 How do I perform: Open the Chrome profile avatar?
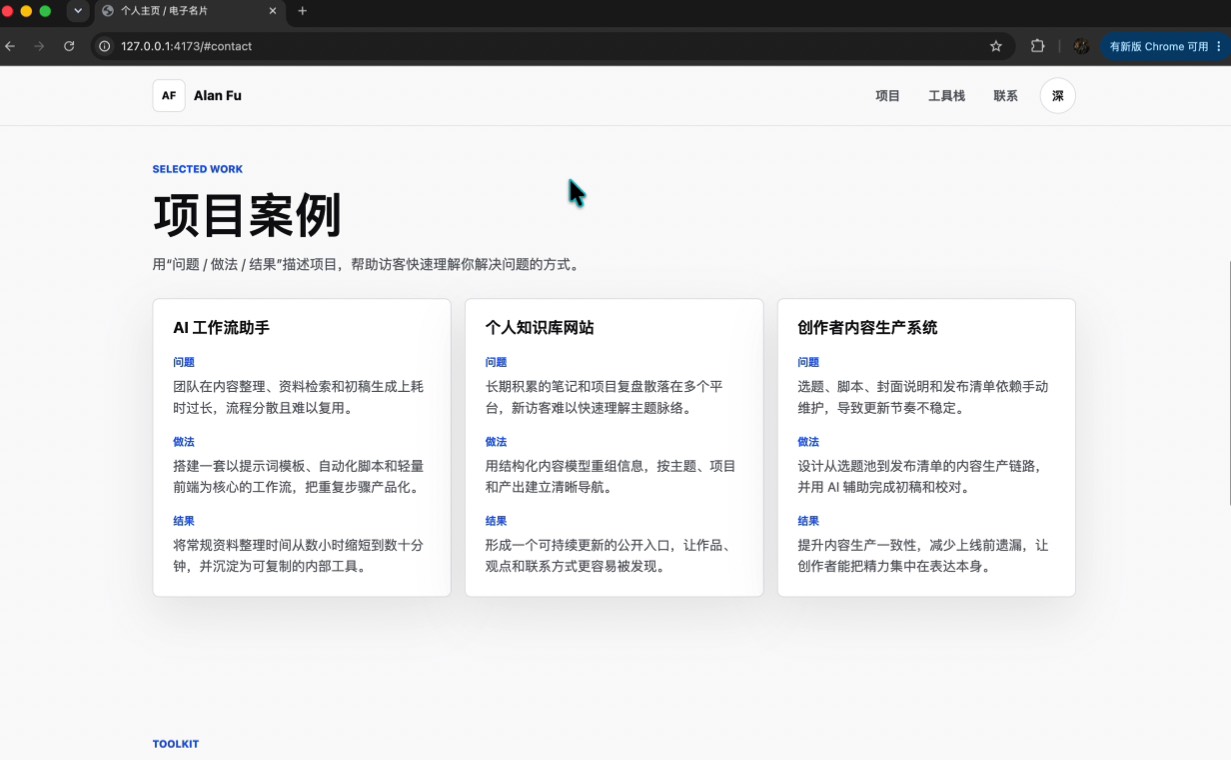pos(1081,46)
